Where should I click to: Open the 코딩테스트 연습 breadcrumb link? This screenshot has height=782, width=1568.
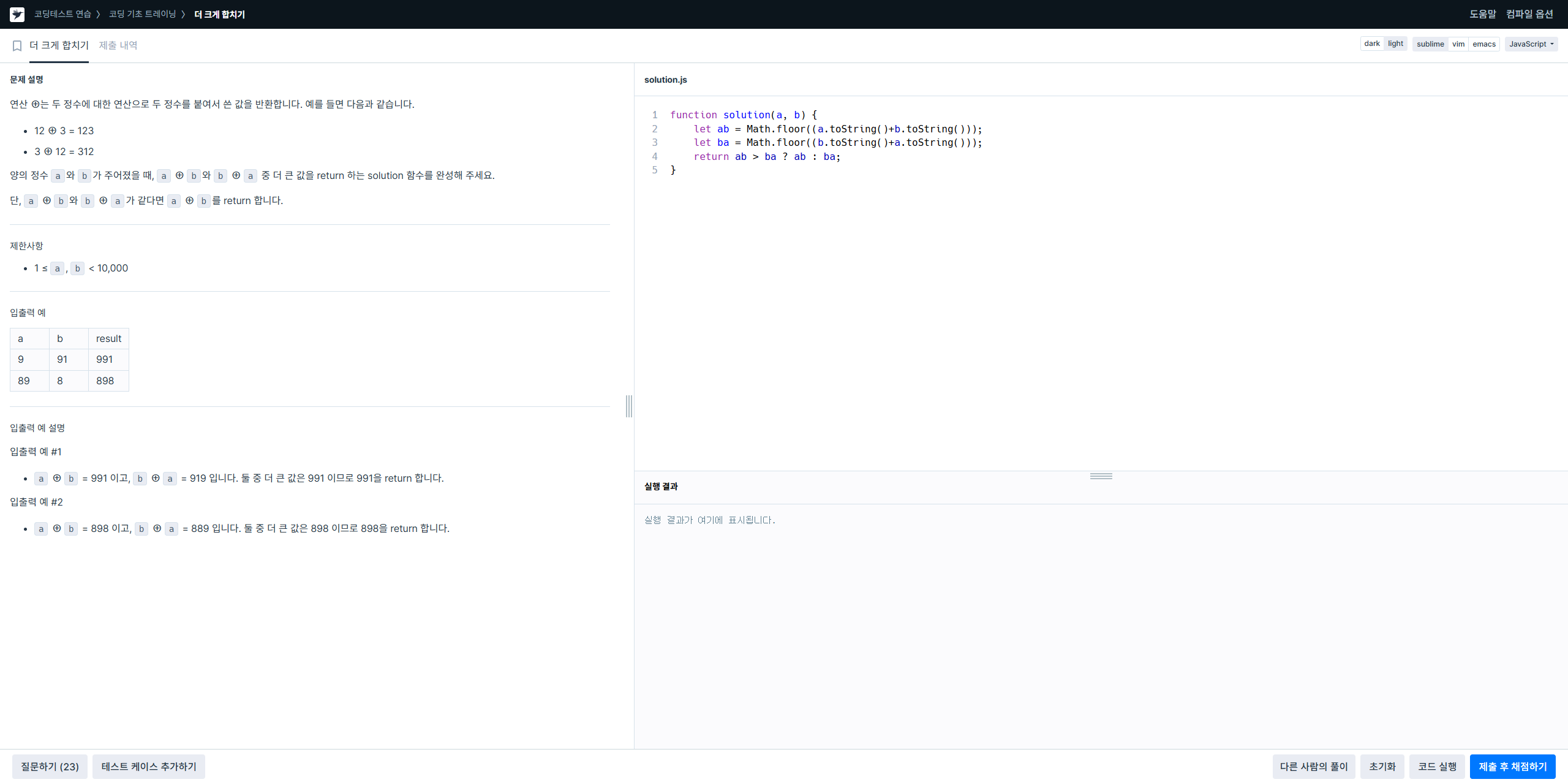(x=62, y=14)
